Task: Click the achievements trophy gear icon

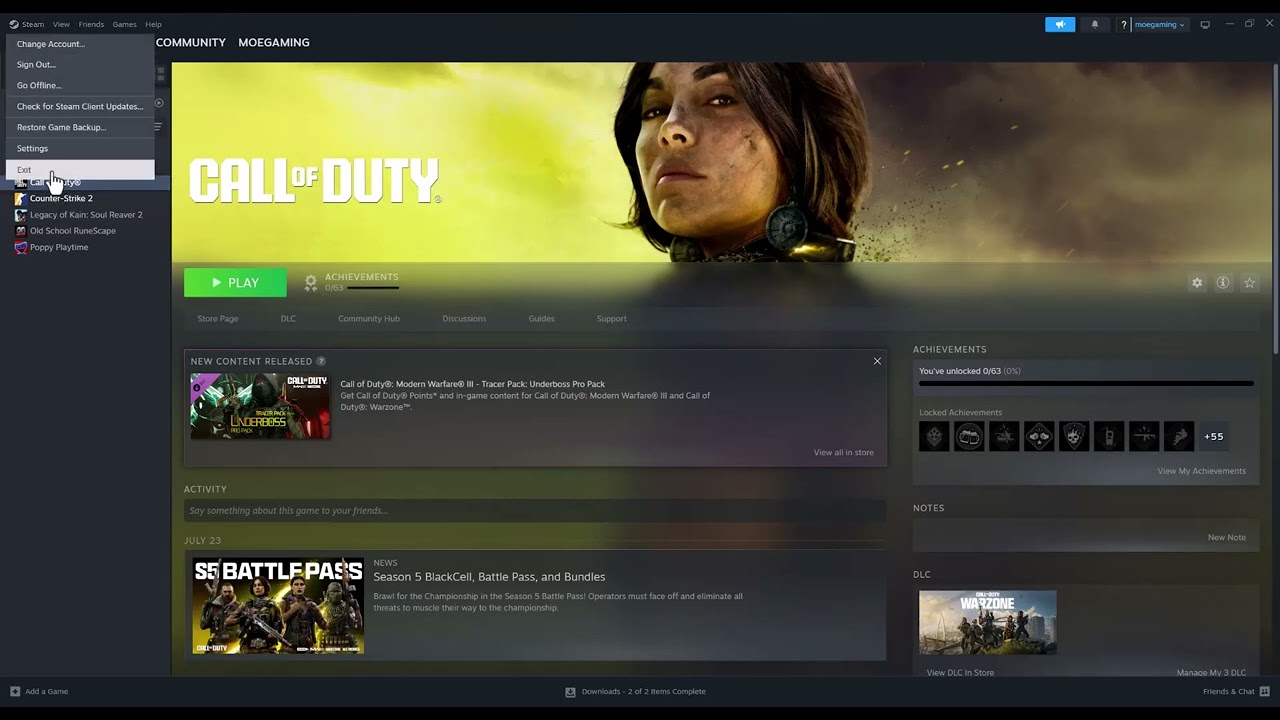Action: click(x=311, y=283)
